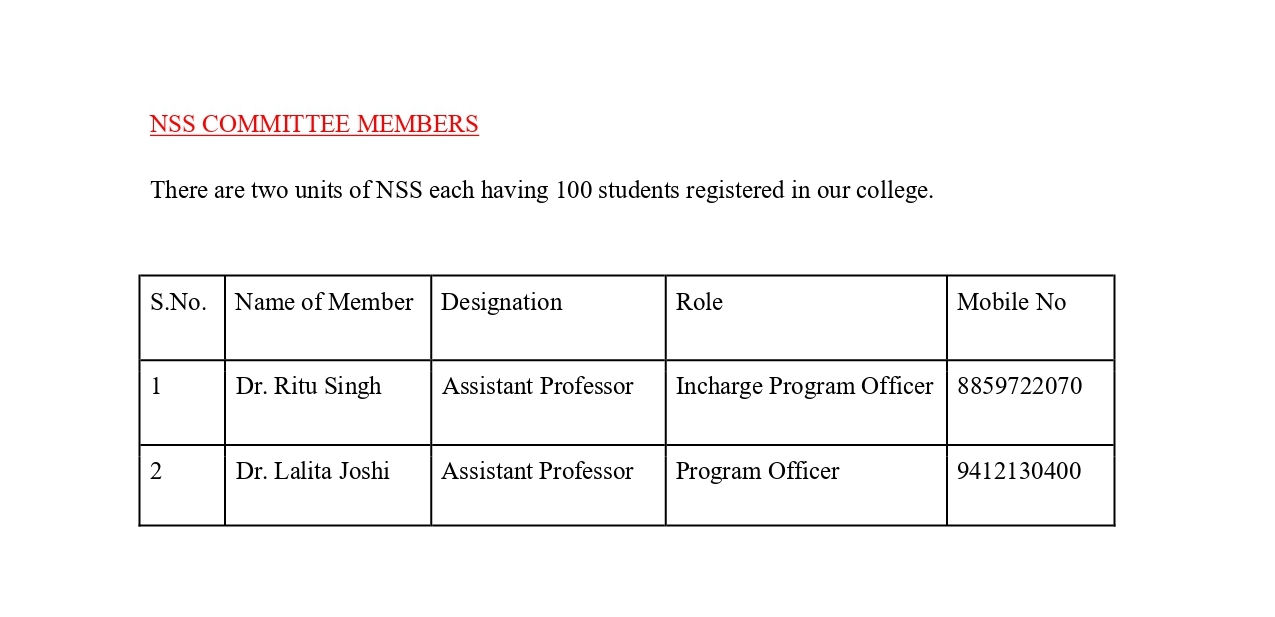The width and height of the screenshot is (1275, 617).
Task: Click the Dr. Ritu Singh cell
Action: (328, 402)
